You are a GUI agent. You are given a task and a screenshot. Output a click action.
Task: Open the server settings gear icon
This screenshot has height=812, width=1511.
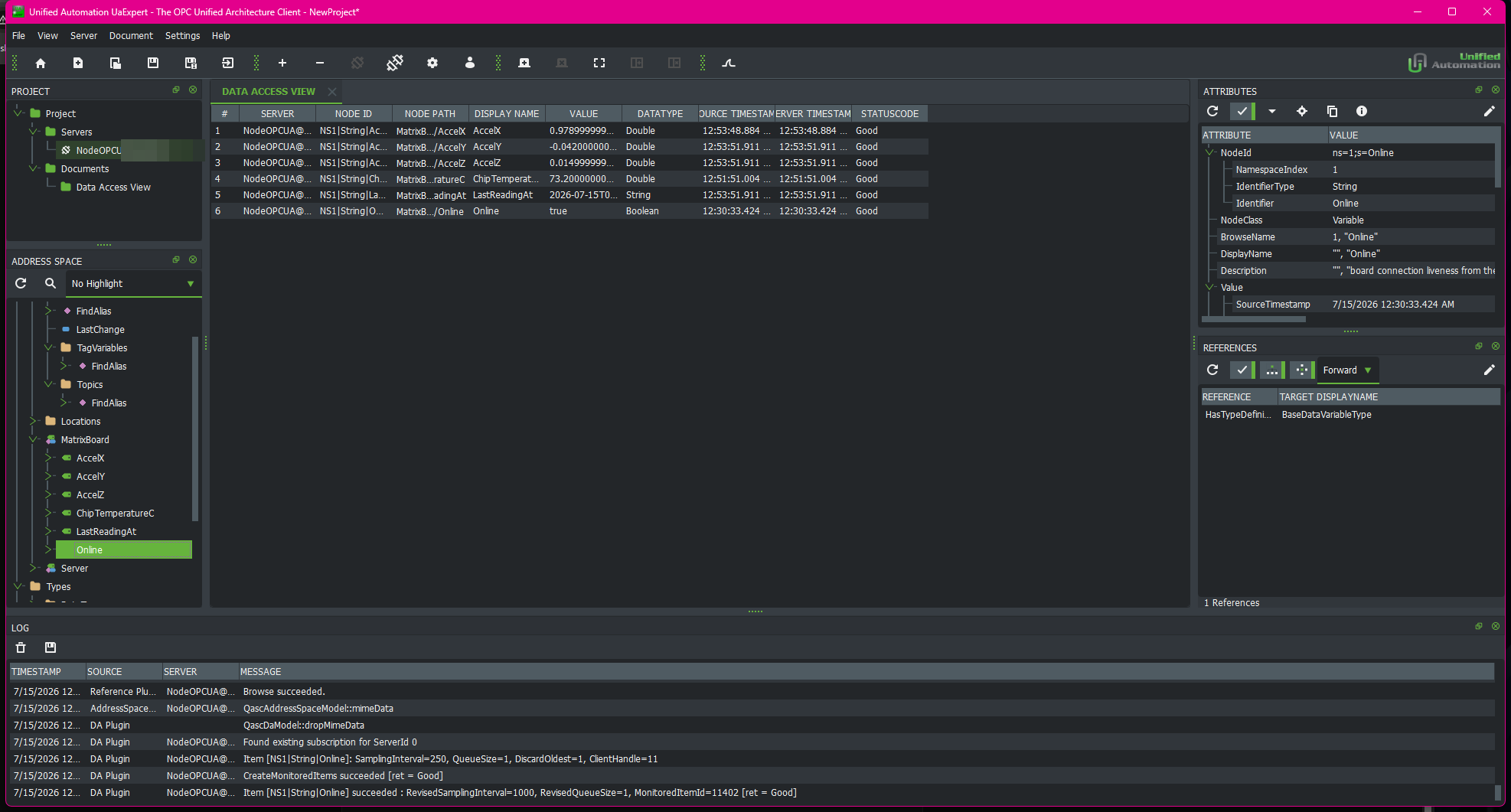coord(432,64)
